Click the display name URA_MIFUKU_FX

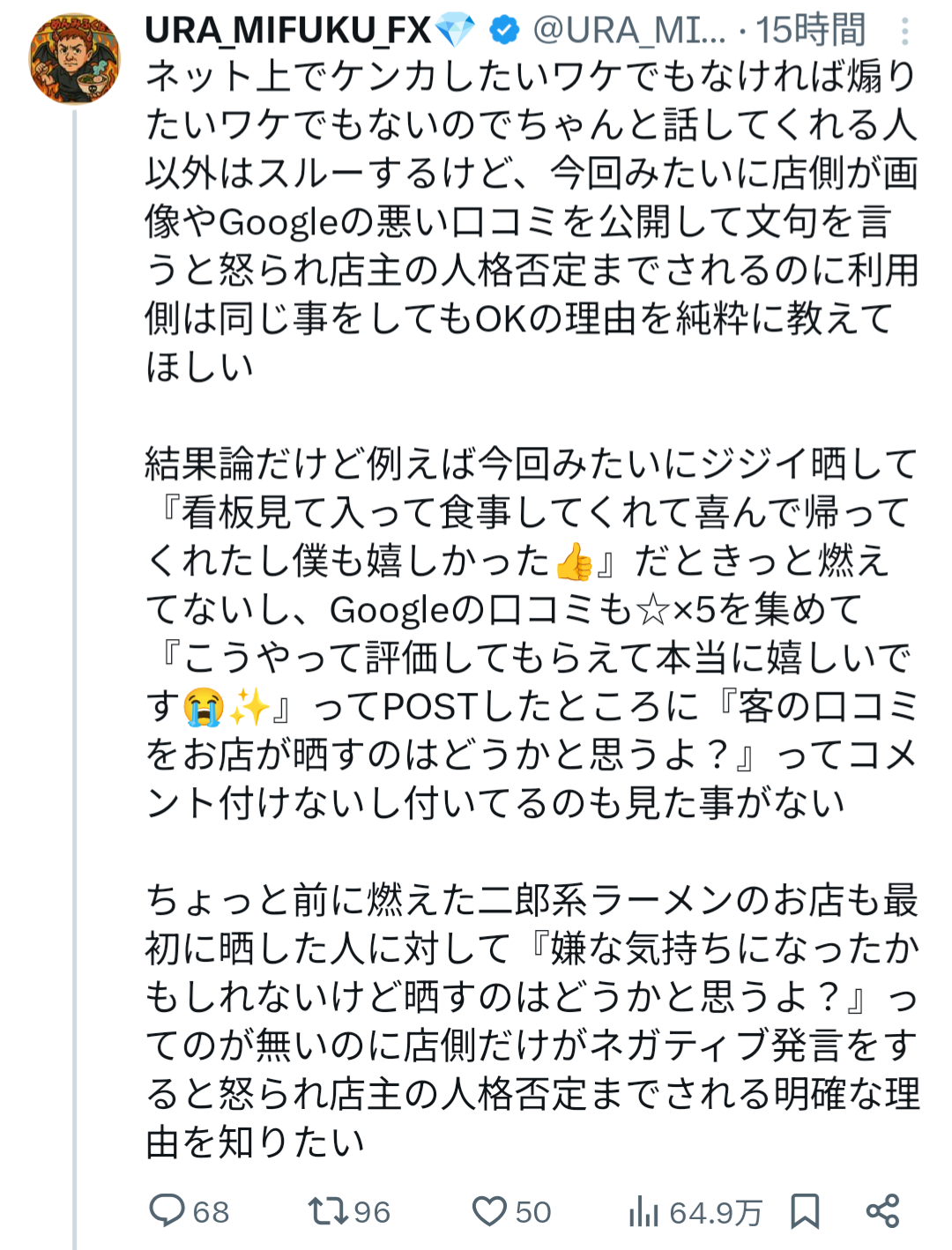pos(288,31)
